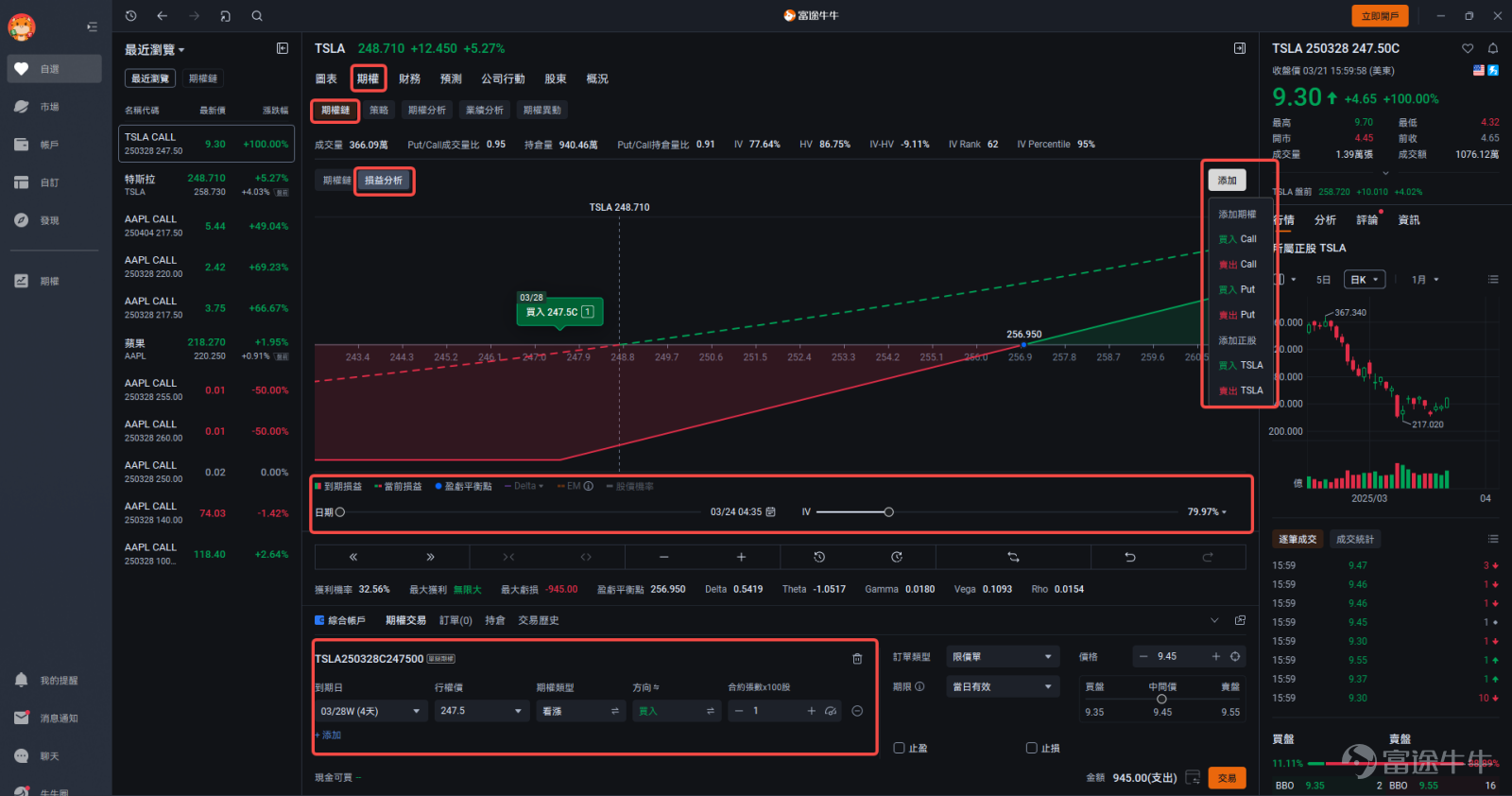Screen dimensions: 1512x796
Task: Open the 日K chart period dropdown
Action: click(x=1366, y=280)
